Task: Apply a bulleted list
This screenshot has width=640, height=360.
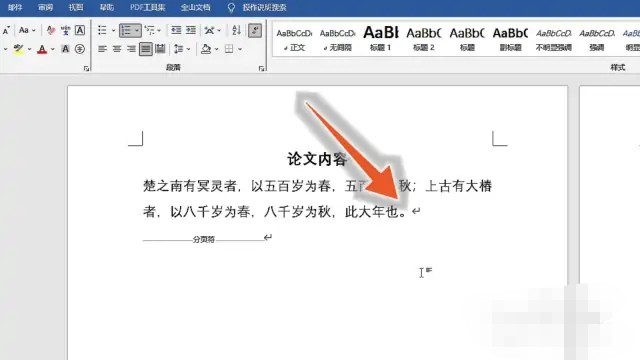Action: (x=102, y=30)
